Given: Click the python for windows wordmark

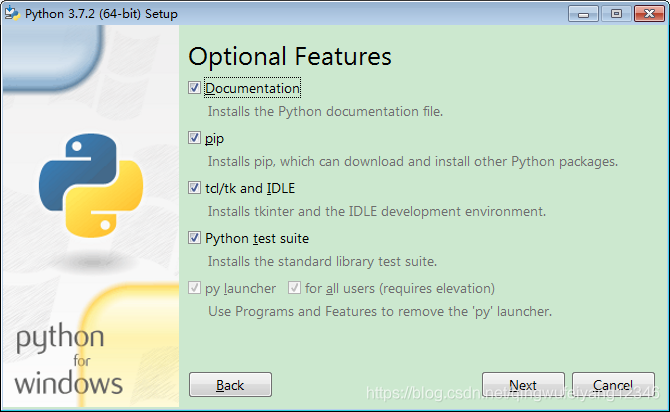Looking at the screenshot, I should pos(68,359).
